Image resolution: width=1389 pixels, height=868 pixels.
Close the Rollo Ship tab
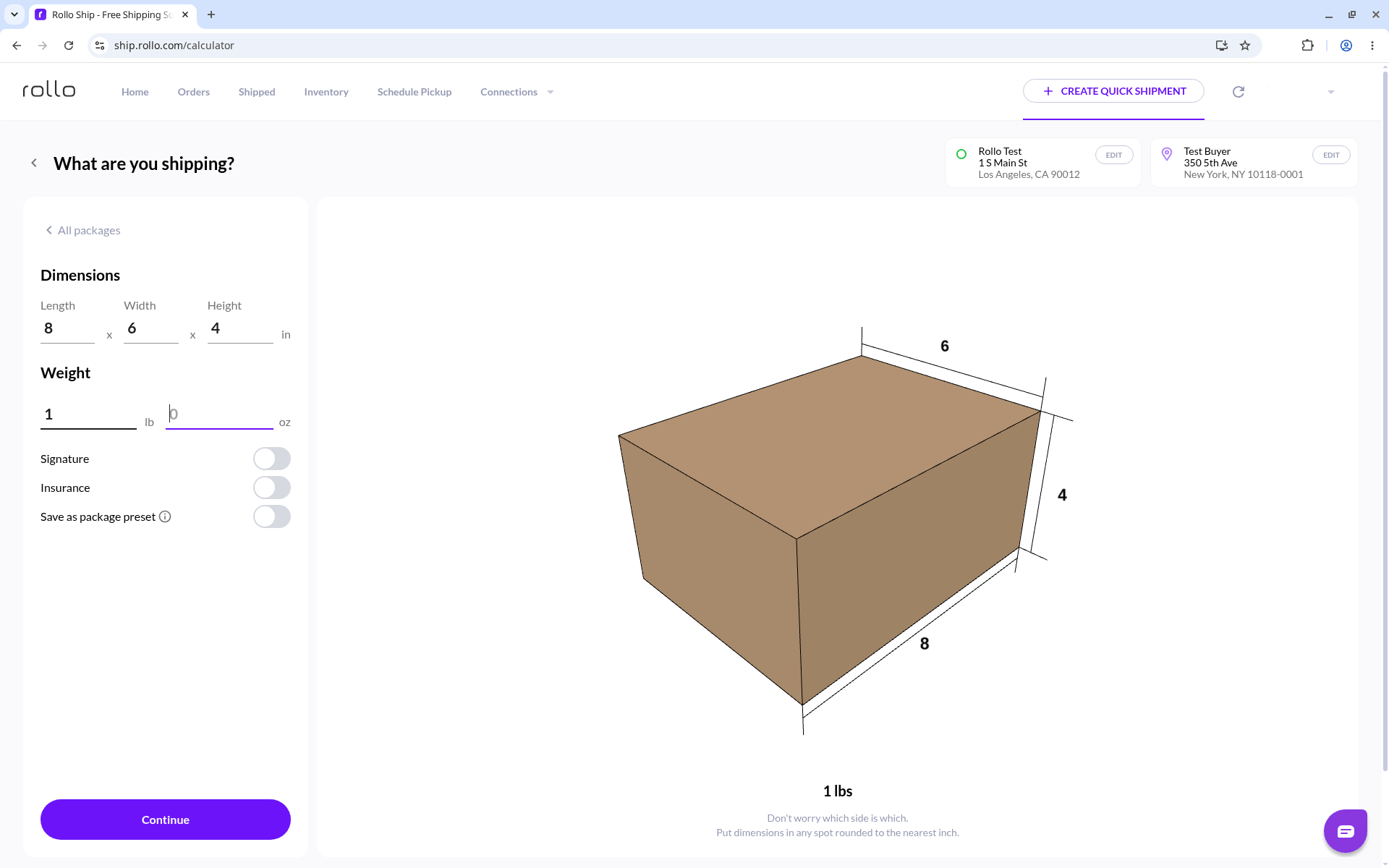185,14
